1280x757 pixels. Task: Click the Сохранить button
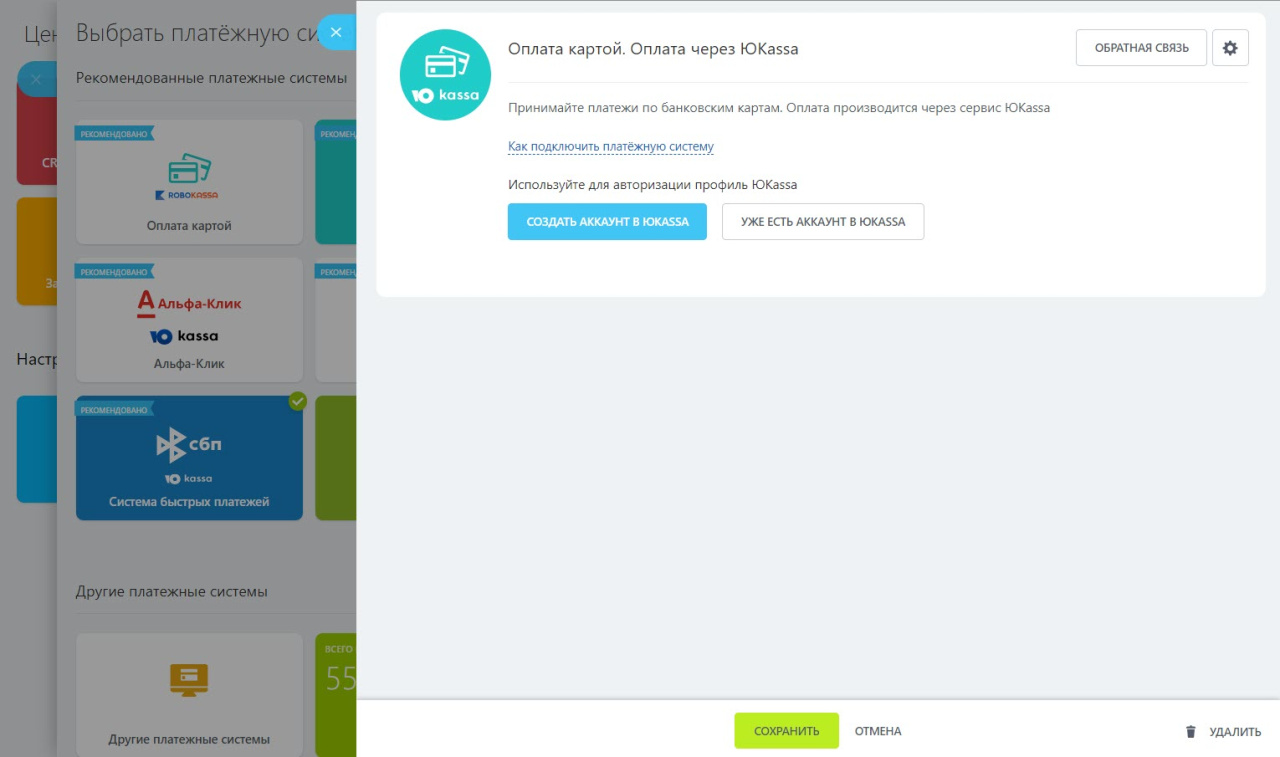(x=786, y=731)
